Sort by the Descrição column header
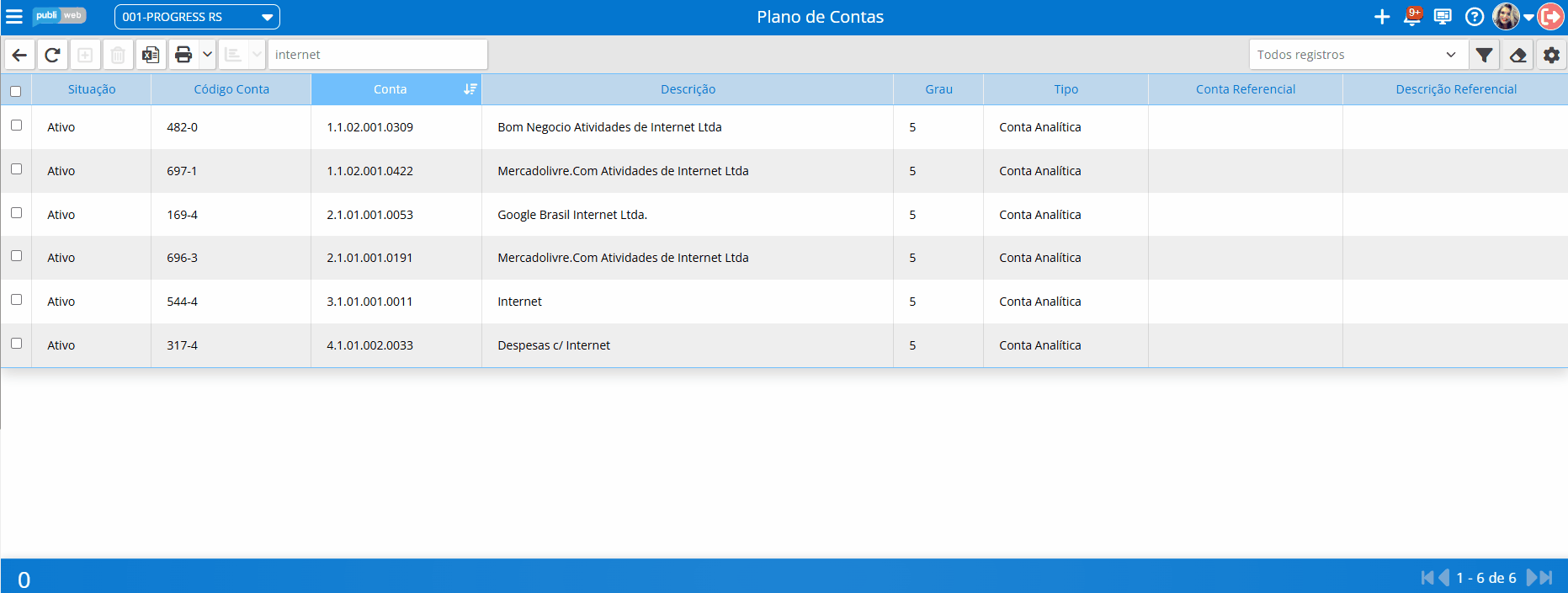The height and width of the screenshot is (593, 1568). click(x=688, y=89)
